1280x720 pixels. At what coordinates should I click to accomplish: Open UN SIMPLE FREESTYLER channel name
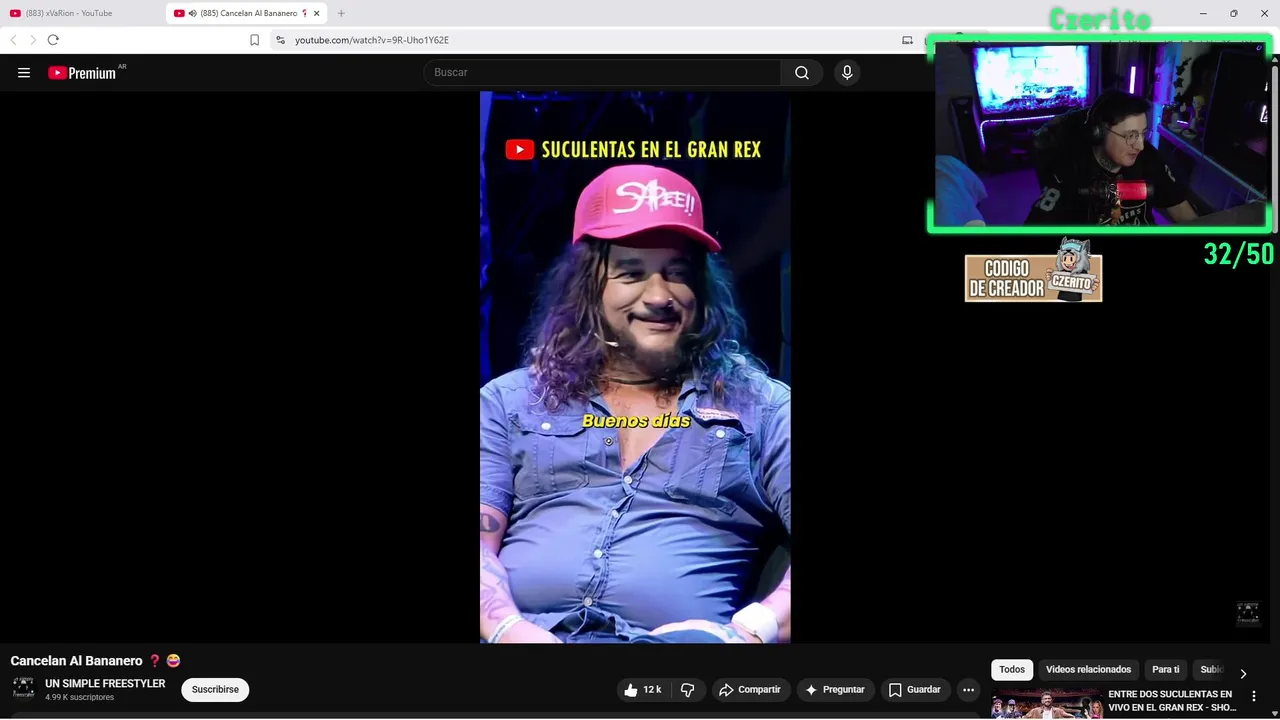pos(105,684)
